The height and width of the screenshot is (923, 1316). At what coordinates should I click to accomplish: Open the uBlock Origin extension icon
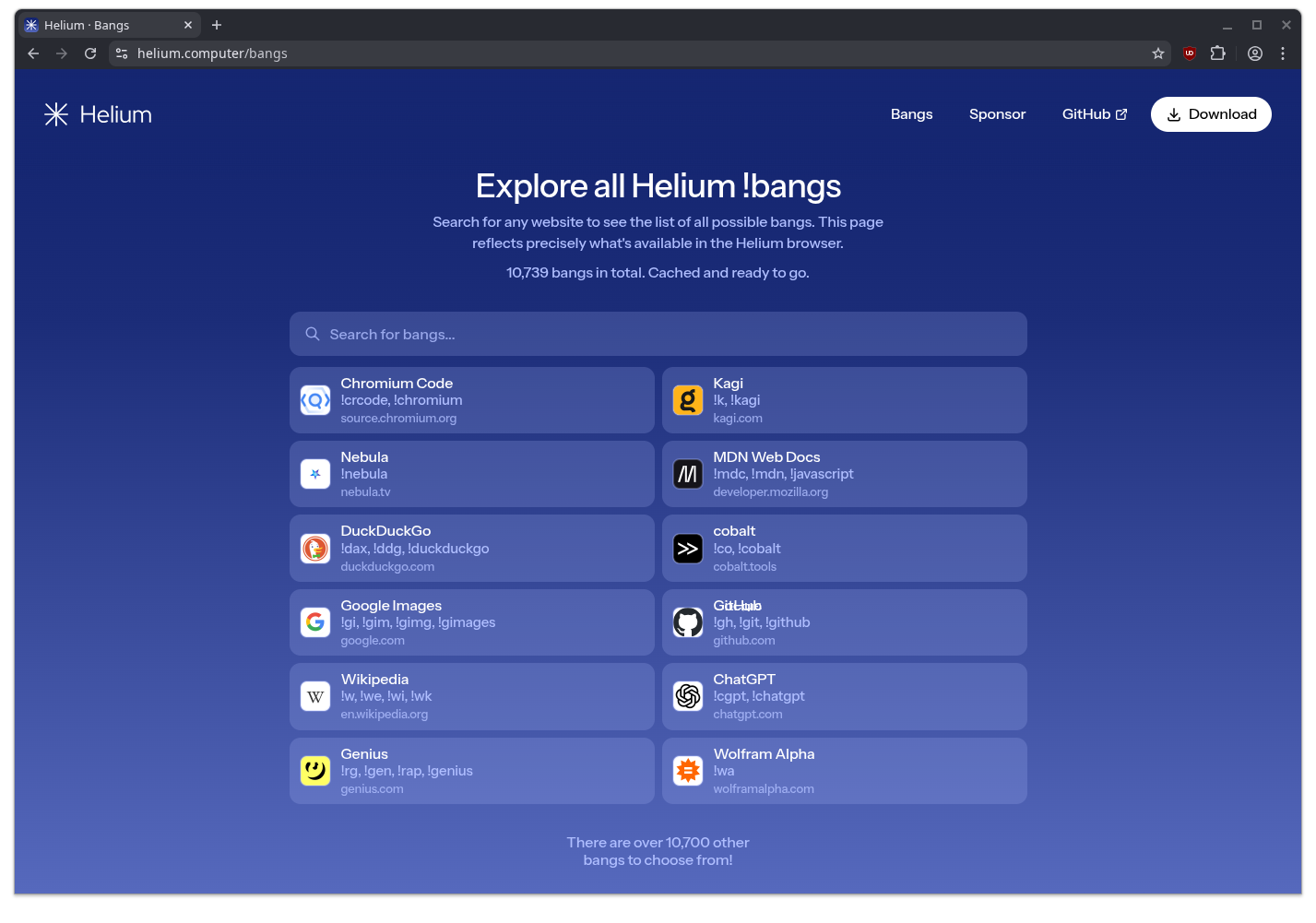click(1190, 53)
